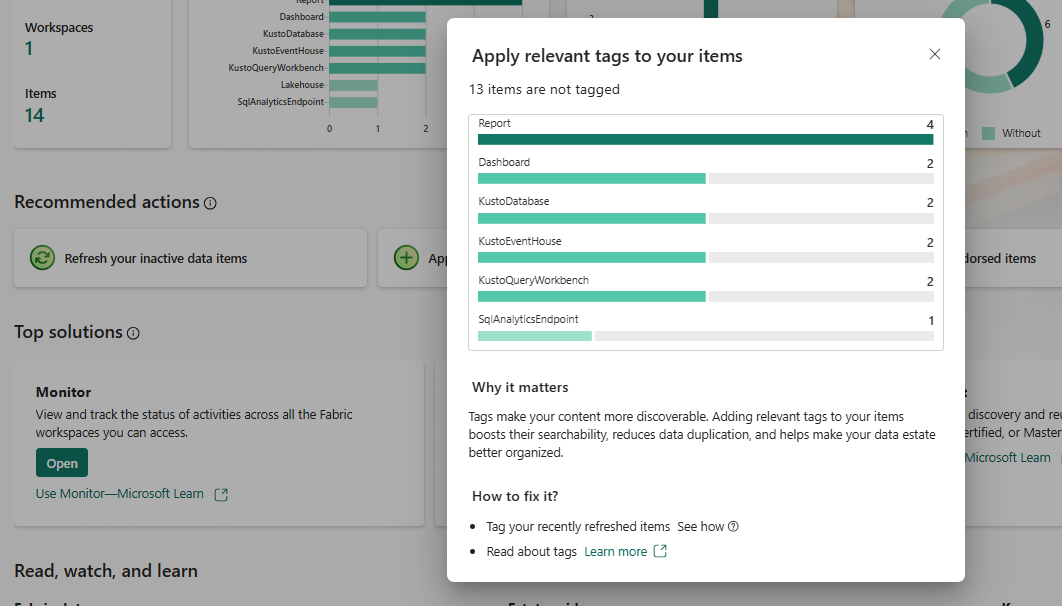The image size is (1062, 606).
Task: Follow the Learn more link about tags
Action: tap(615, 552)
